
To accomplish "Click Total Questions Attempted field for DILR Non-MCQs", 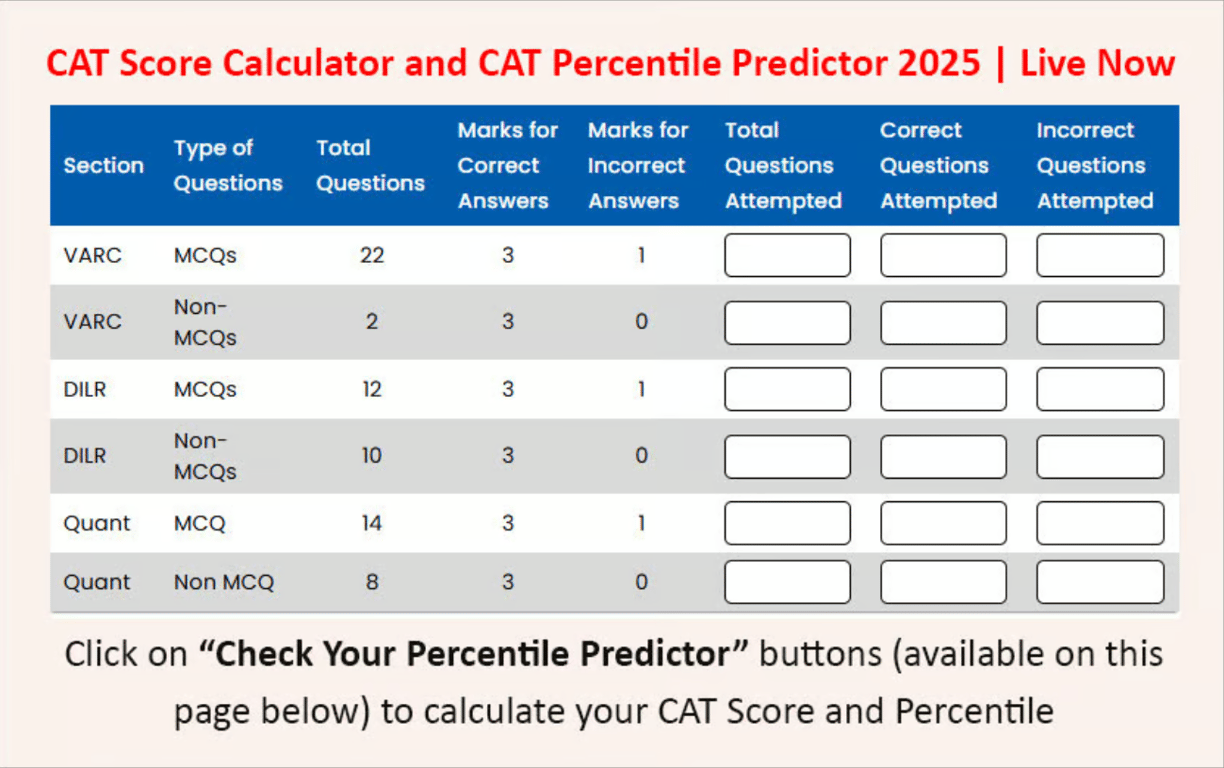I will (x=786, y=456).
